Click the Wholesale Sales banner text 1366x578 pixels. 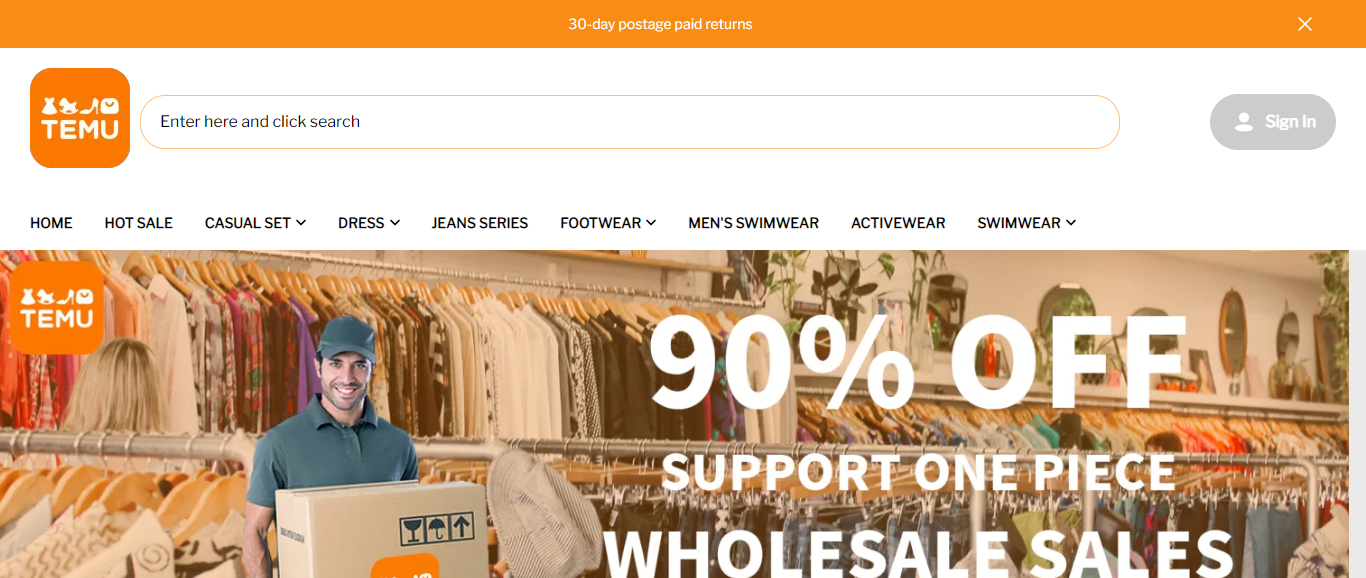(917, 551)
